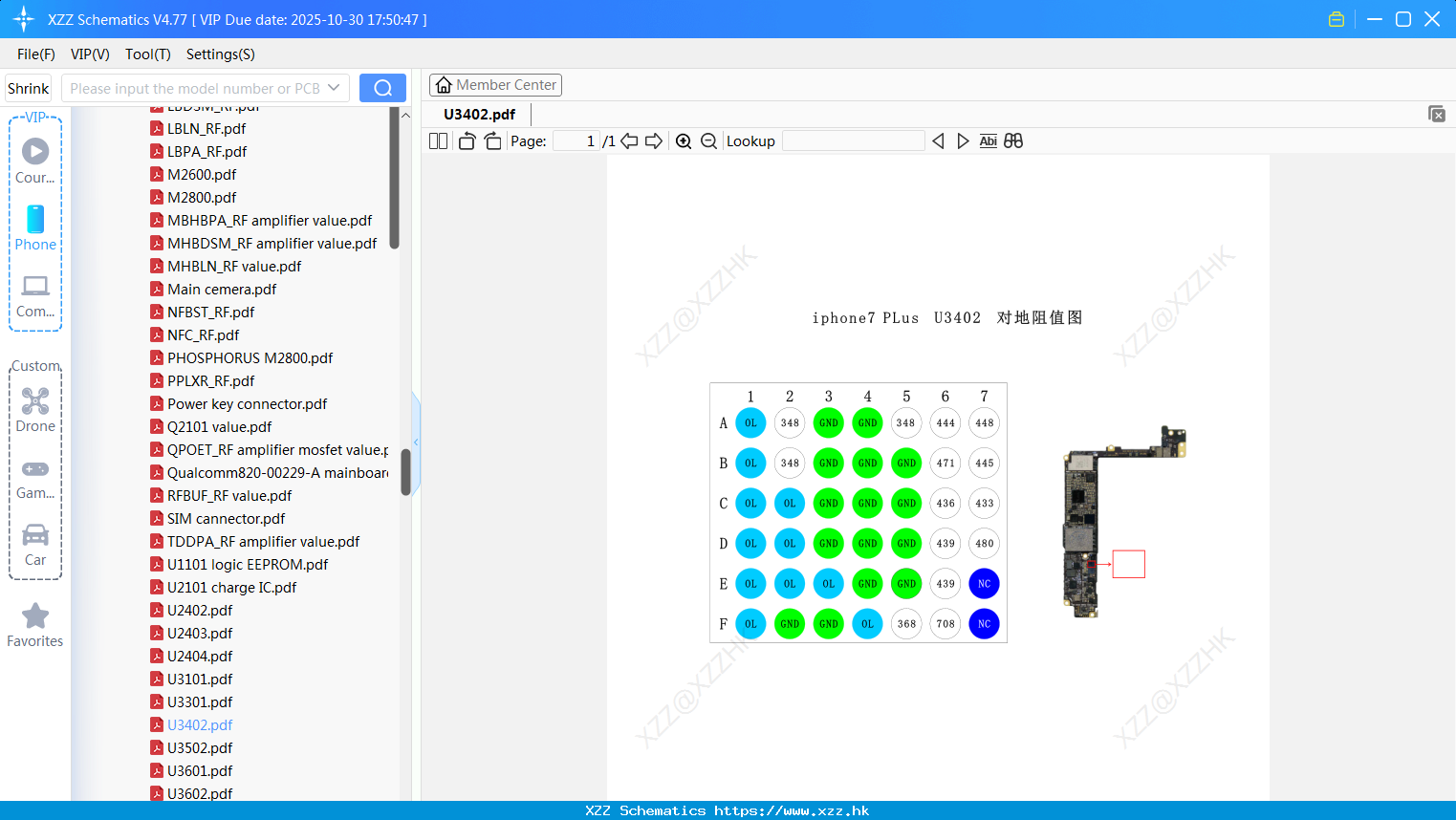
Task: Open the Courses section icon
Action: pos(35,151)
